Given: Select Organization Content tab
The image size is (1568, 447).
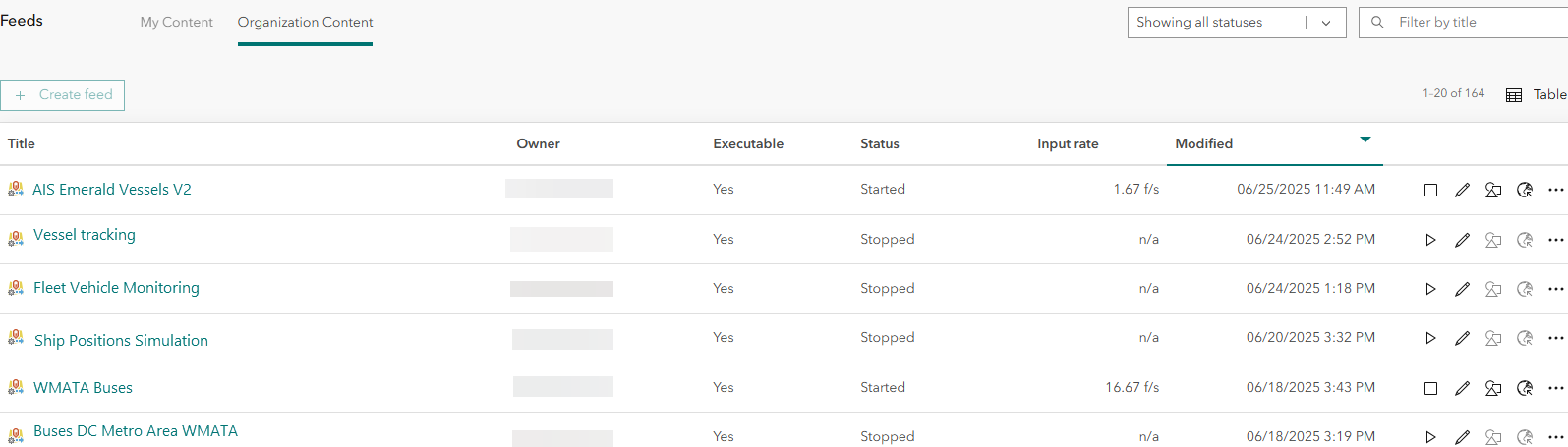Looking at the screenshot, I should (305, 23).
